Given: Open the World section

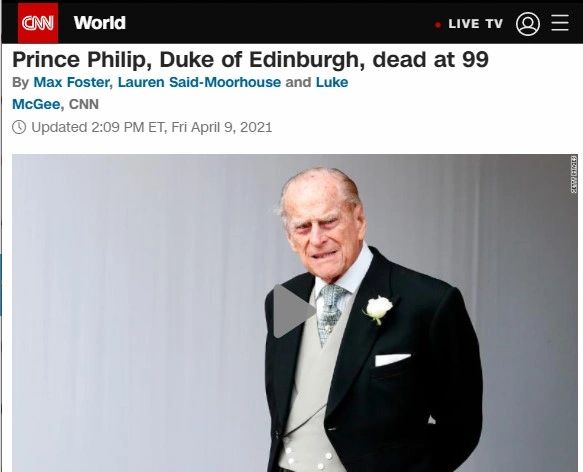Looking at the screenshot, I should pyautogui.click(x=100, y=23).
